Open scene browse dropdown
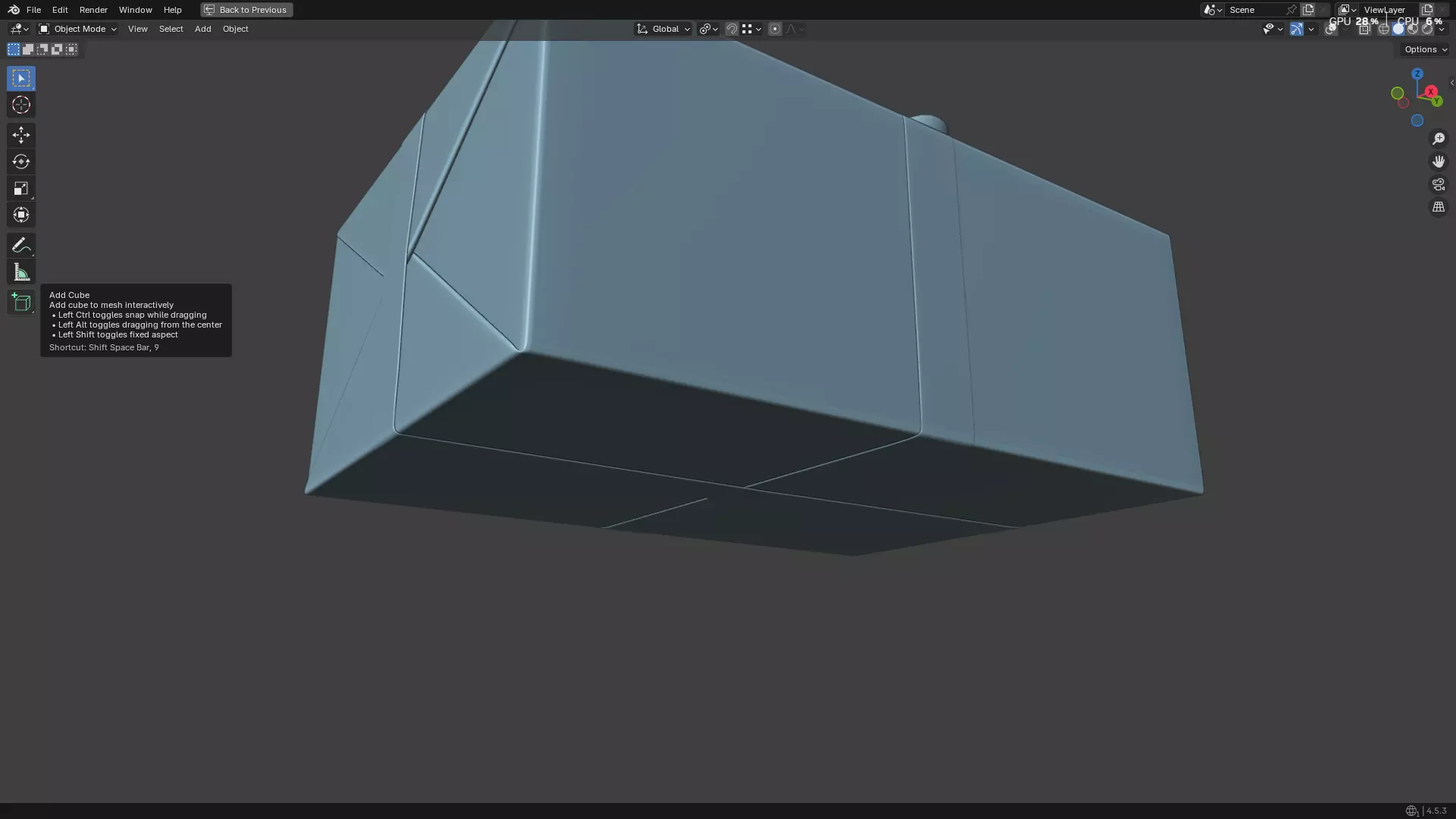 [x=1213, y=10]
